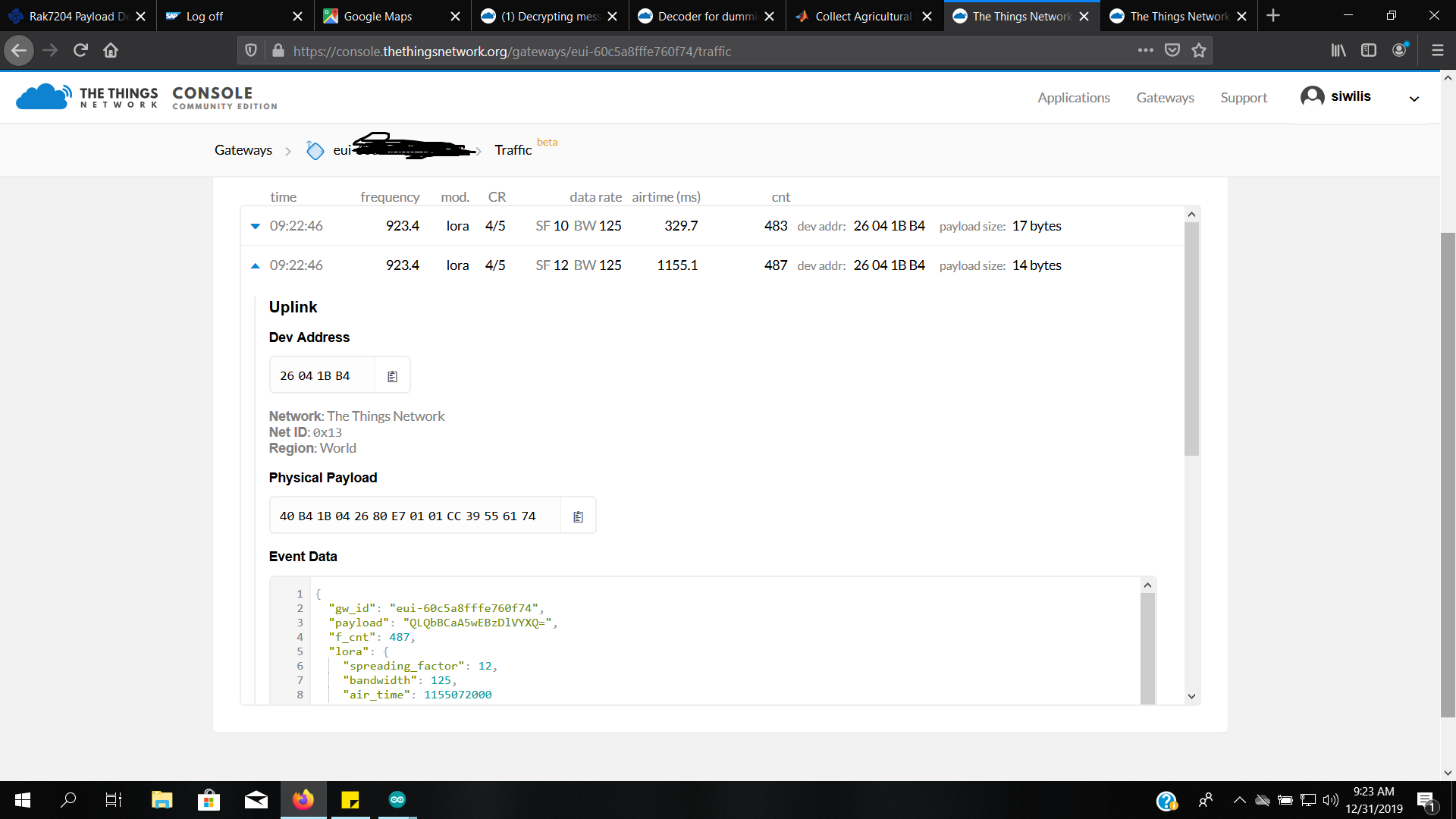The height and width of the screenshot is (819, 1456).
Task: Collapse the cnt 487 traffic row
Action: [256, 265]
